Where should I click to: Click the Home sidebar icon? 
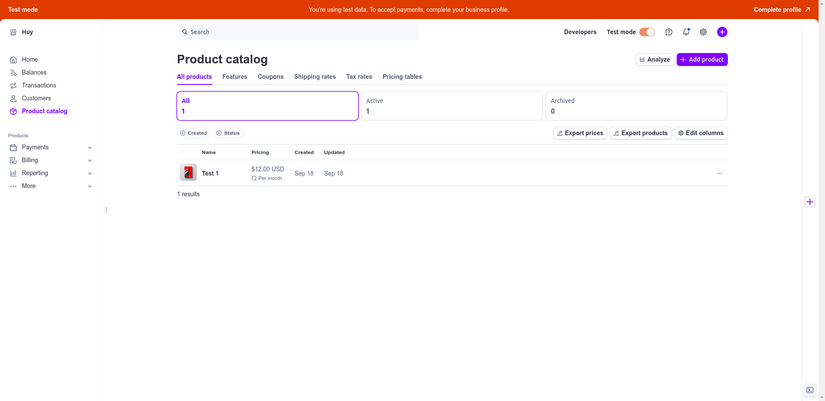pyautogui.click(x=13, y=60)
